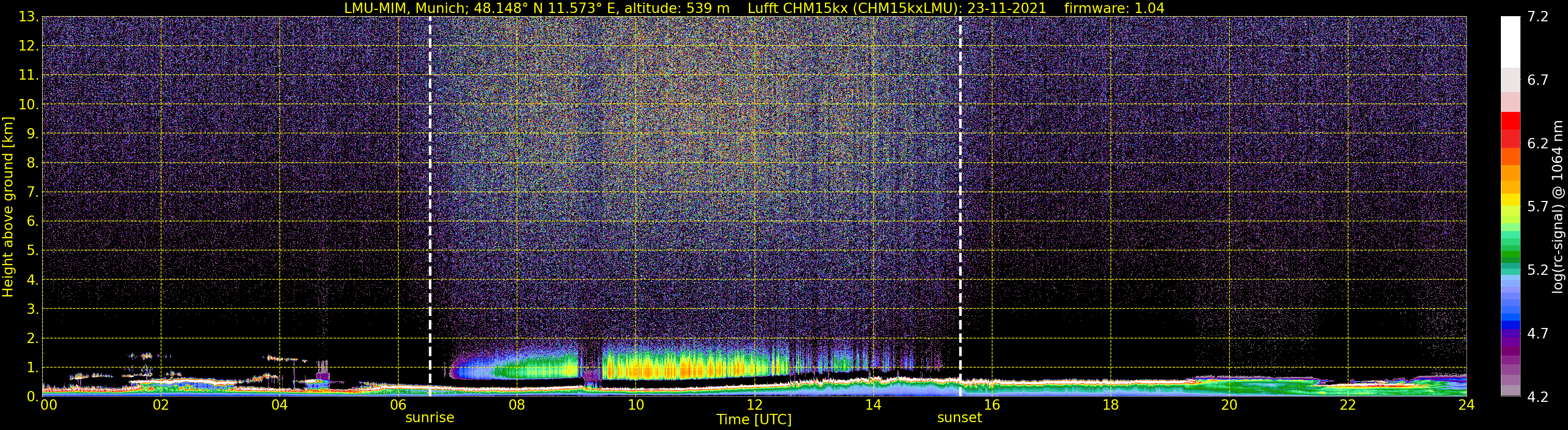Click the "4.2" colorbar tick value

[x=1538, y=397]
